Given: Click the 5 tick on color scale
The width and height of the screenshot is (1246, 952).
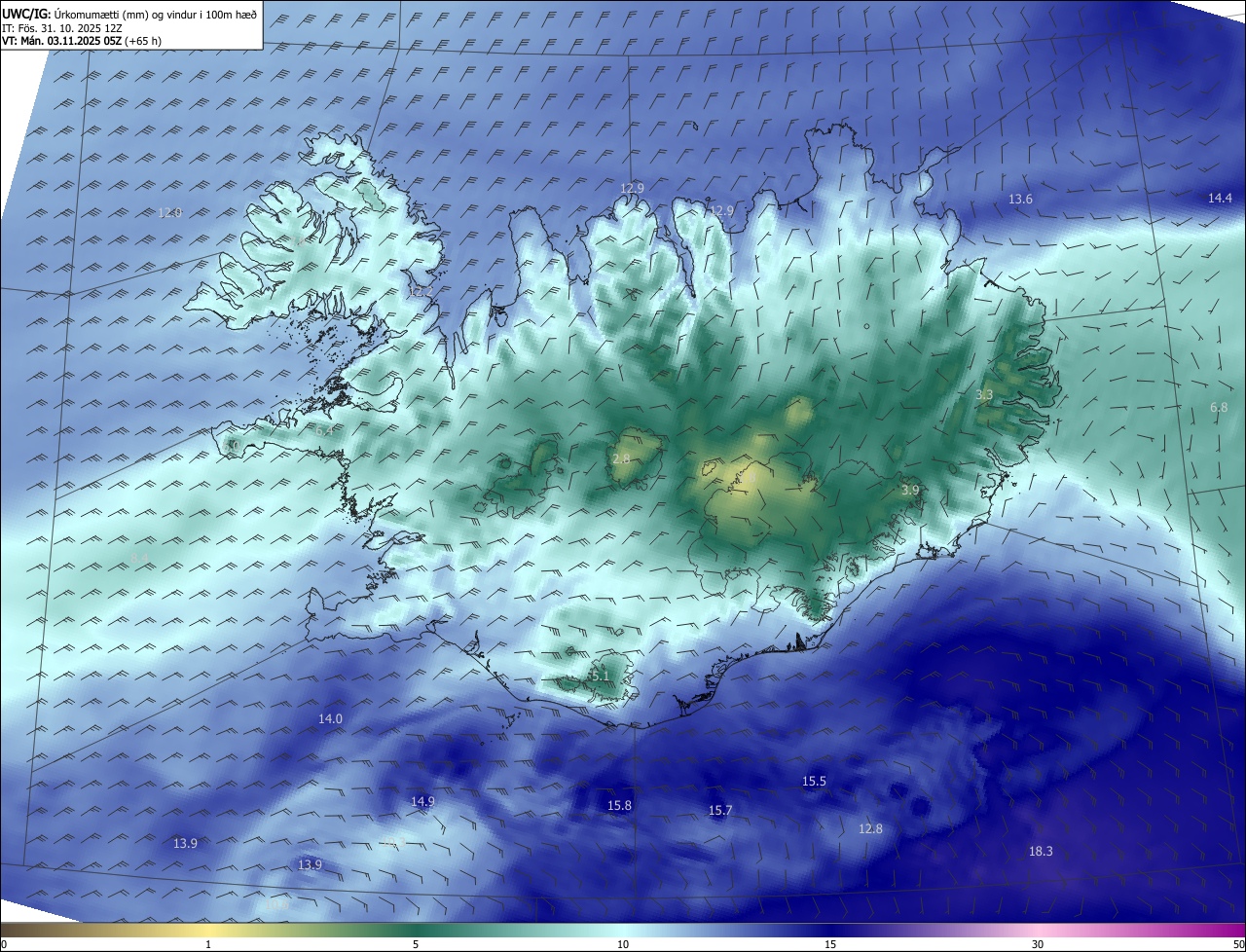Looking at the screenshot, I should [416, 944].
